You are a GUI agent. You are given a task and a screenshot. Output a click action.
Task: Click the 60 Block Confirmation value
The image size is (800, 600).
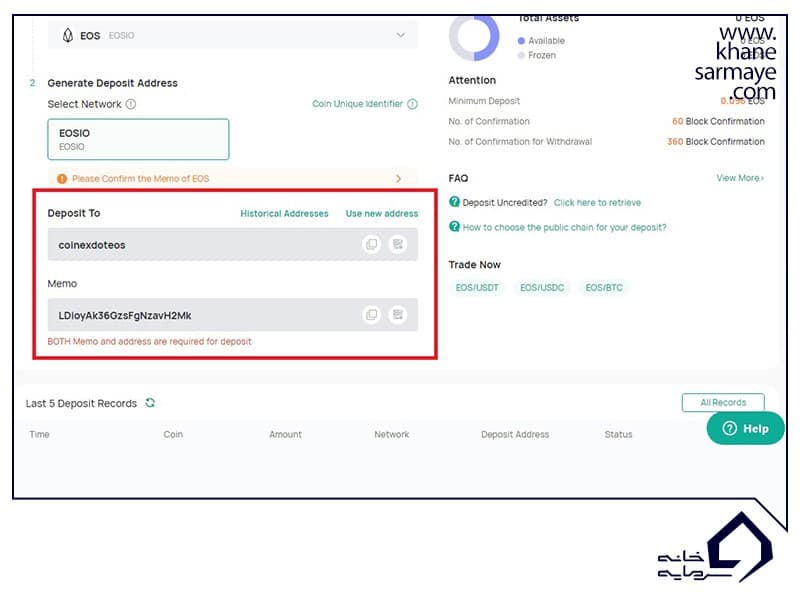point(718,121)
